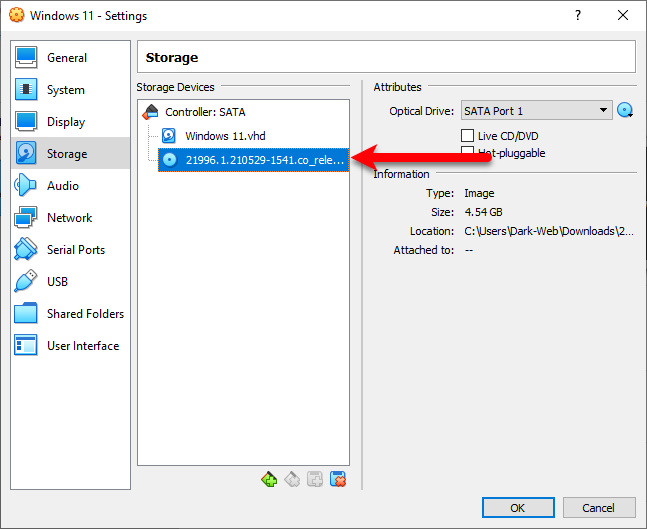
Task: Open the Audio settings category
Action: (71, 186)
